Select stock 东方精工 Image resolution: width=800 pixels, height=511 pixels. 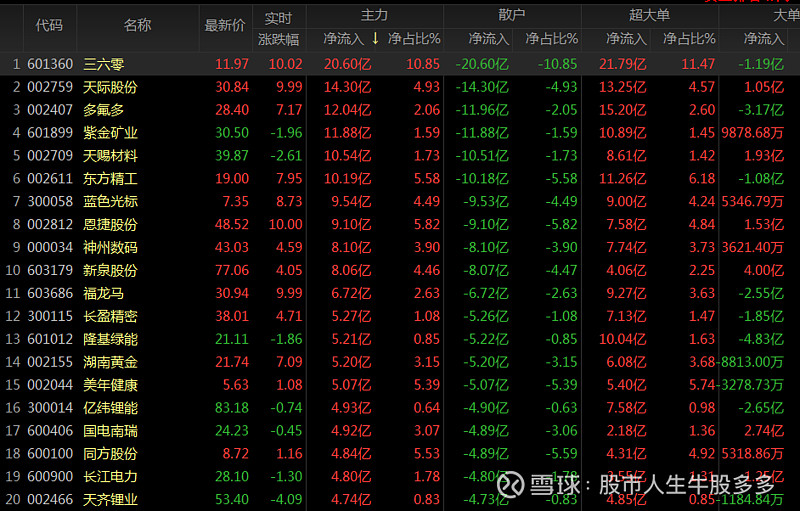coord(111,179)
